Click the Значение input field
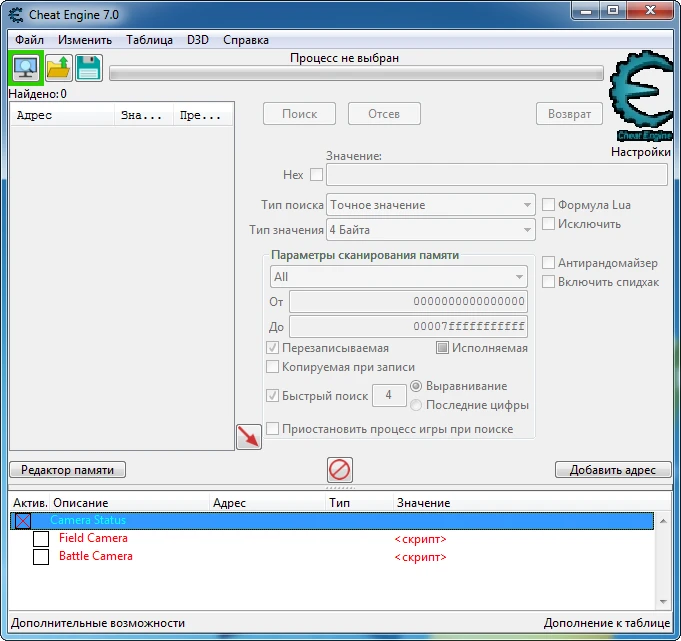The width and height of the screenshot is (681, 641). [x=497, y=175]
